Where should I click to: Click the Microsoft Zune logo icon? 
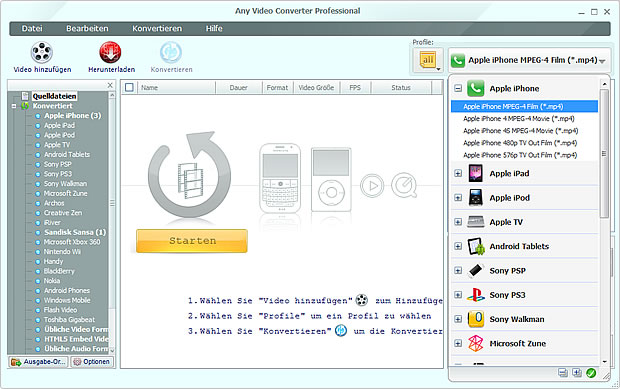point(476,344)
